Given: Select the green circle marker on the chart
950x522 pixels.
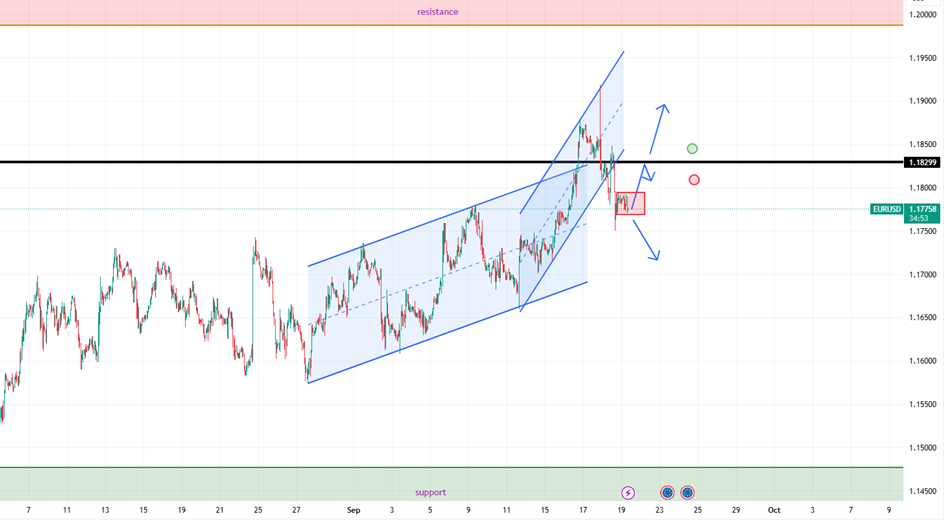Looking at the screenshot, I should tap(692, 148).
